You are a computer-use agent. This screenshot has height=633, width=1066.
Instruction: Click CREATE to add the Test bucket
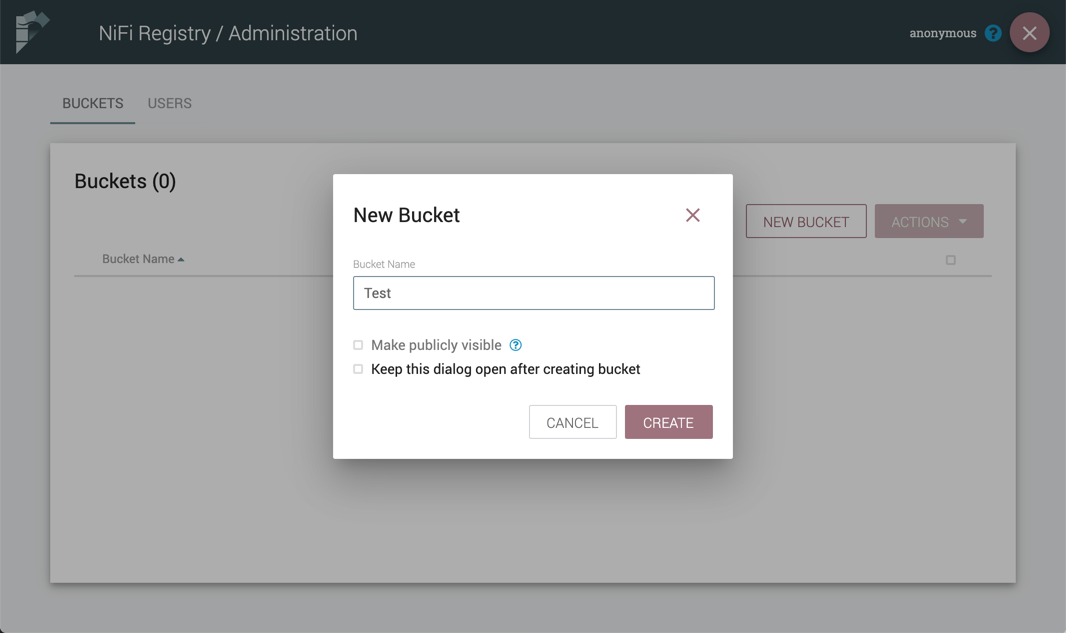[x=668, y=422]
